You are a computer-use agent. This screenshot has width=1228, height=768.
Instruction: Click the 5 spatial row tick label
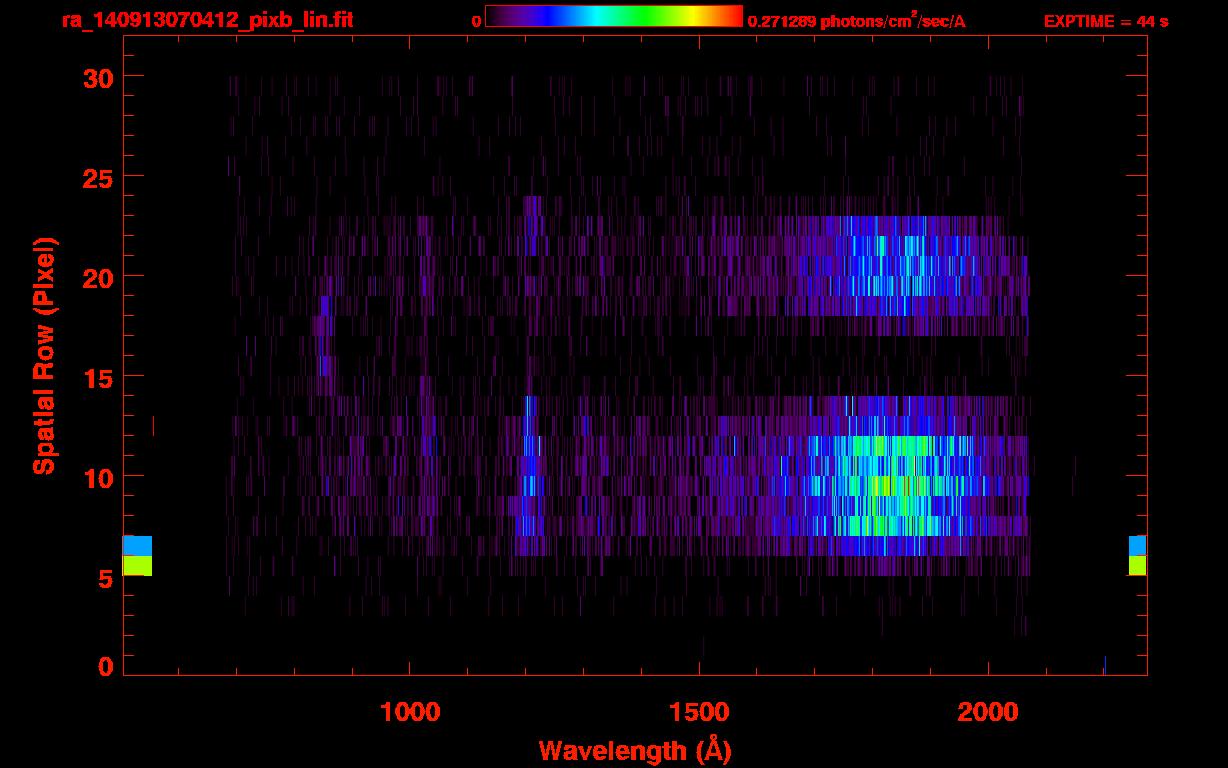click(105, 577)
